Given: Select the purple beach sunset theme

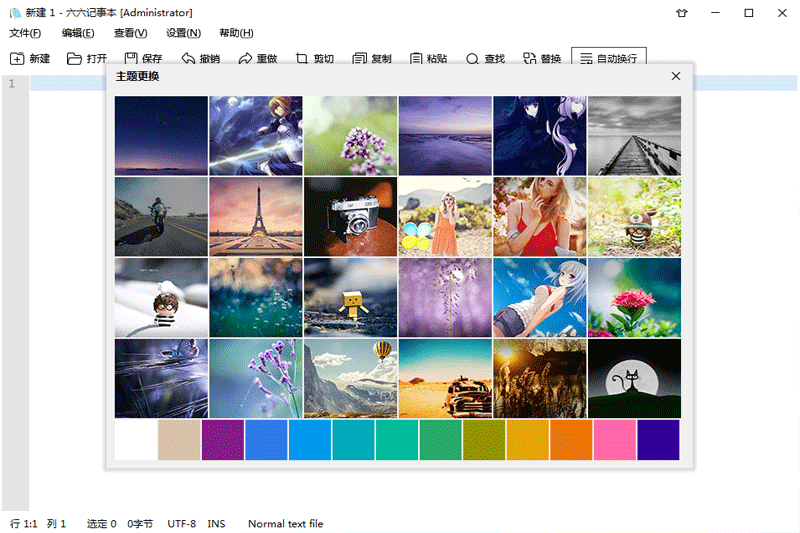Looking at the screenshot, I should 445,136.
